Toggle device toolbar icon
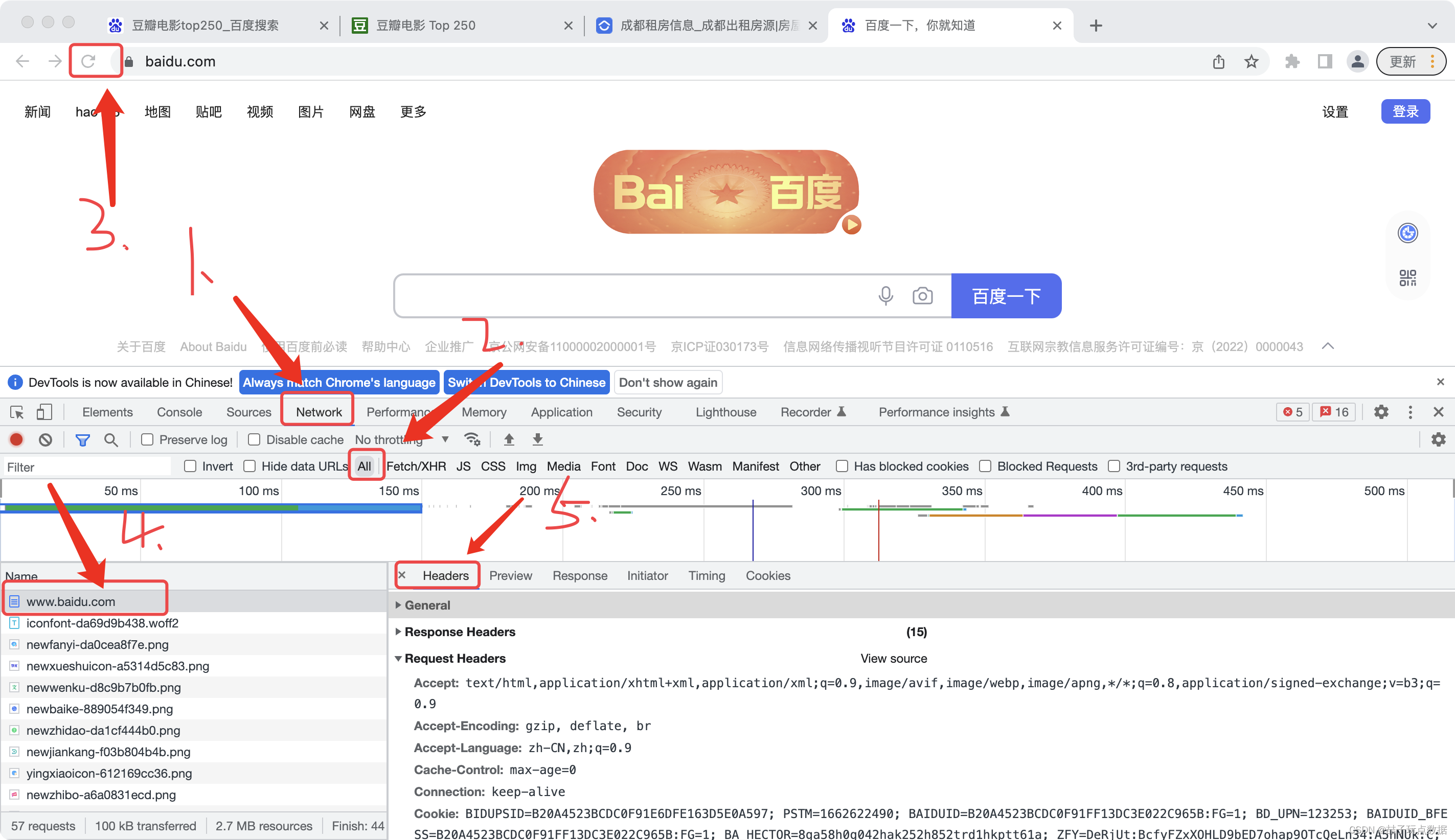This screenshot has height=840, width=1455. point(44,412)
